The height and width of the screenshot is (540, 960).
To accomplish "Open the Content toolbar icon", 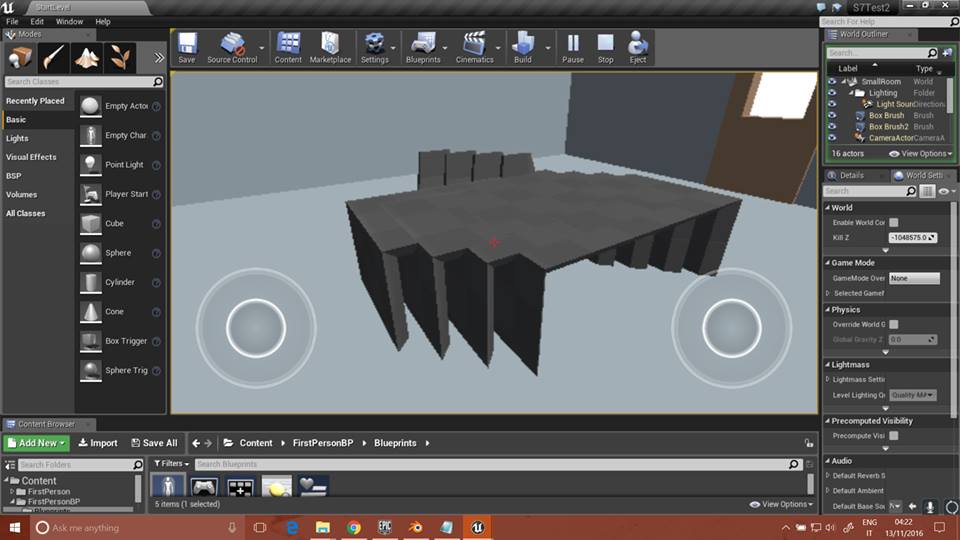I will click(288, 46).
